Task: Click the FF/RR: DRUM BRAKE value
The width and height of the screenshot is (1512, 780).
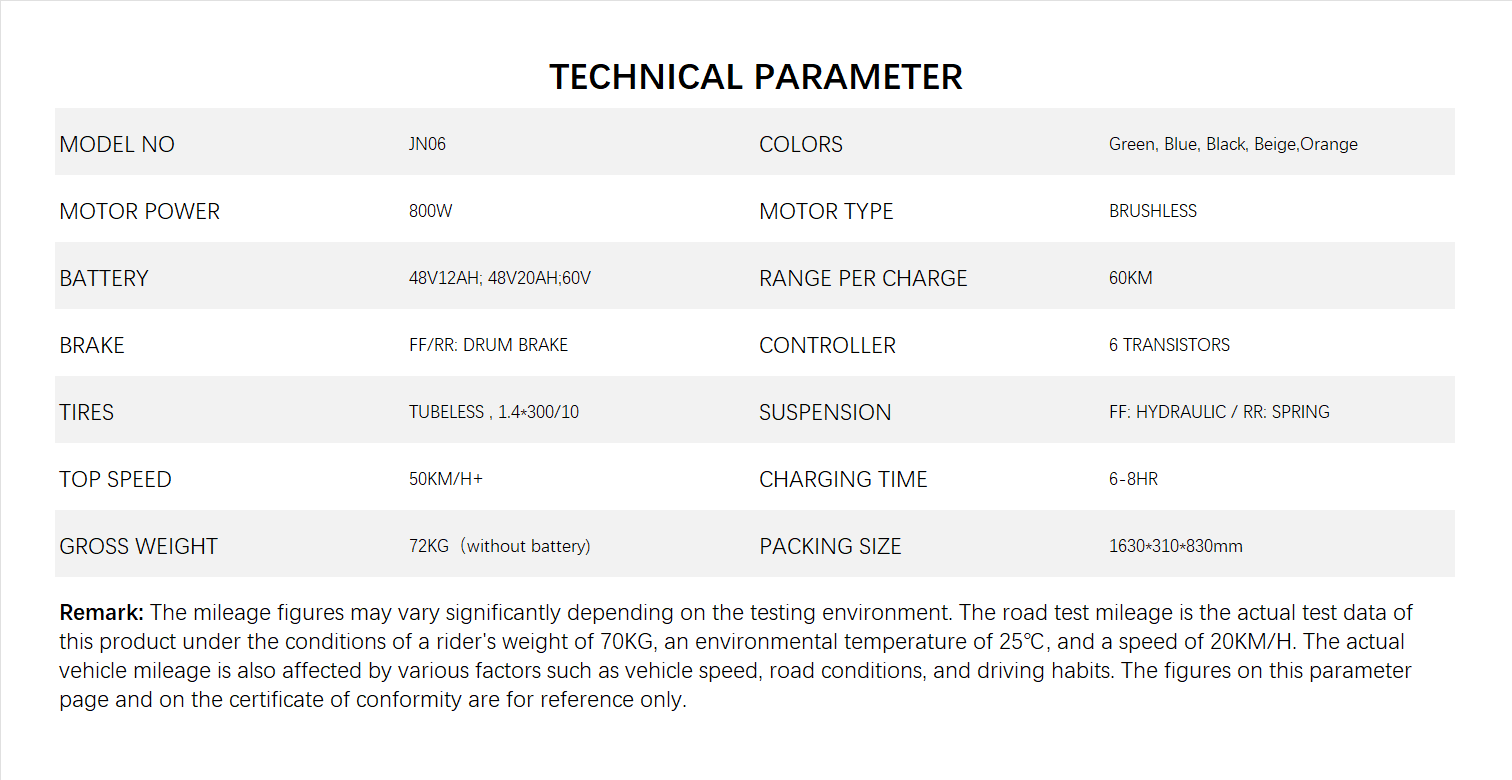Action: [488, 345]
